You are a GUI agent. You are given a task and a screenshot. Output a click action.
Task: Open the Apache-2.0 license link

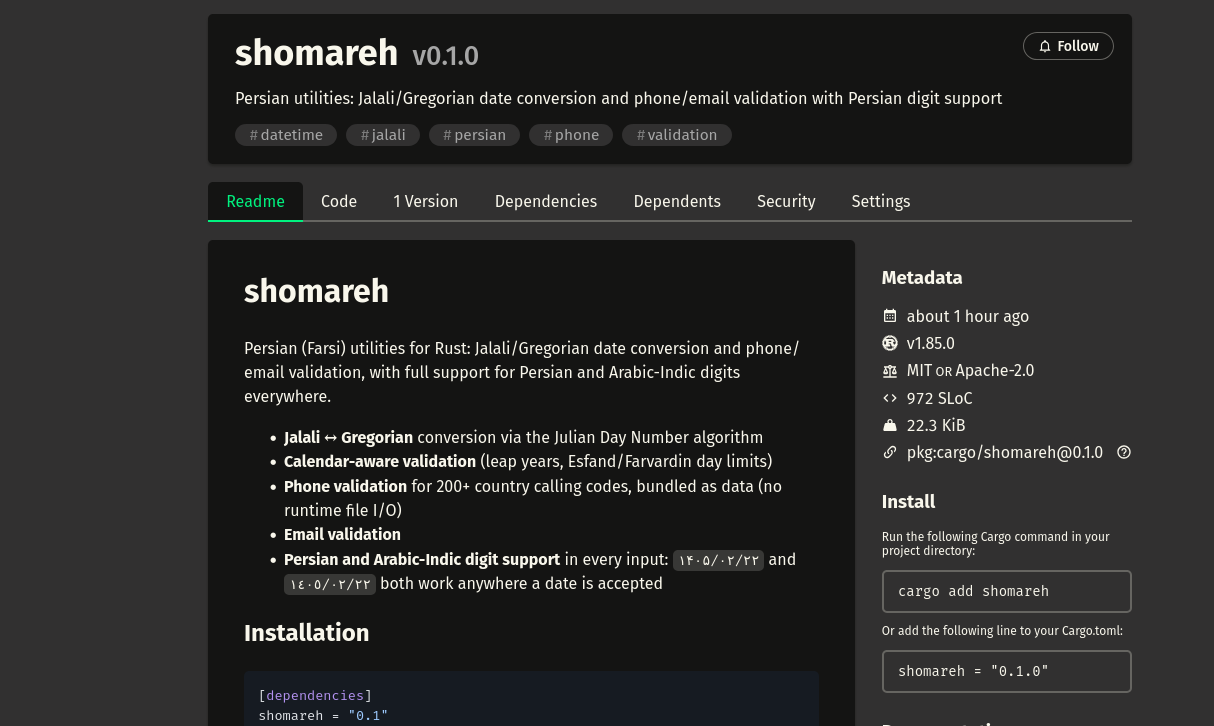pos(995,371)
